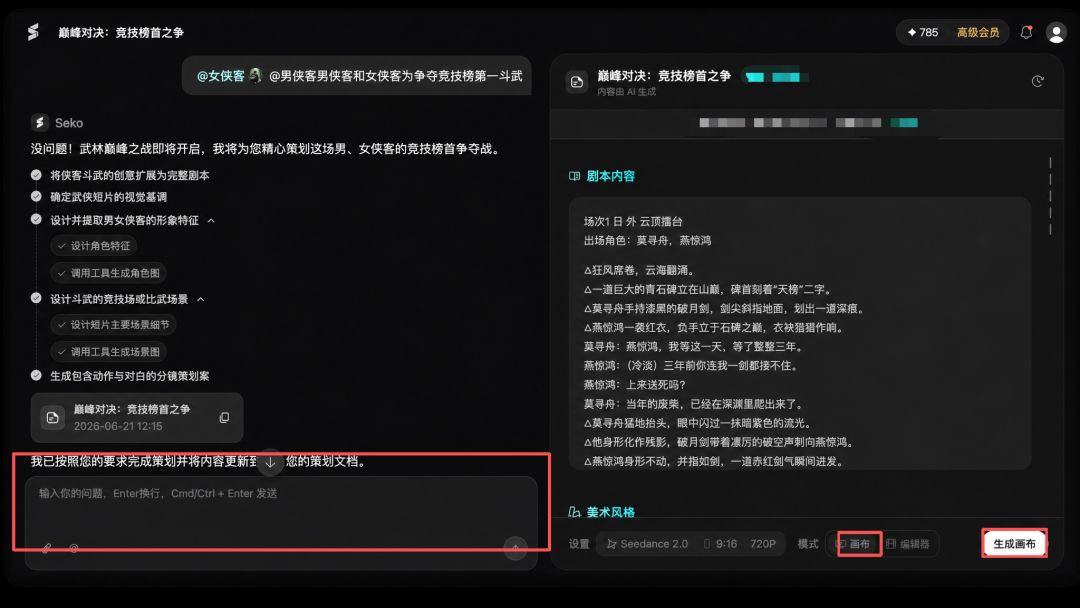Click script line 当年的废柴，已经在深渊里爬出来了
The width and height of the screenshot is (1080, 608).
pyautogui.click(x=693, y=404)
